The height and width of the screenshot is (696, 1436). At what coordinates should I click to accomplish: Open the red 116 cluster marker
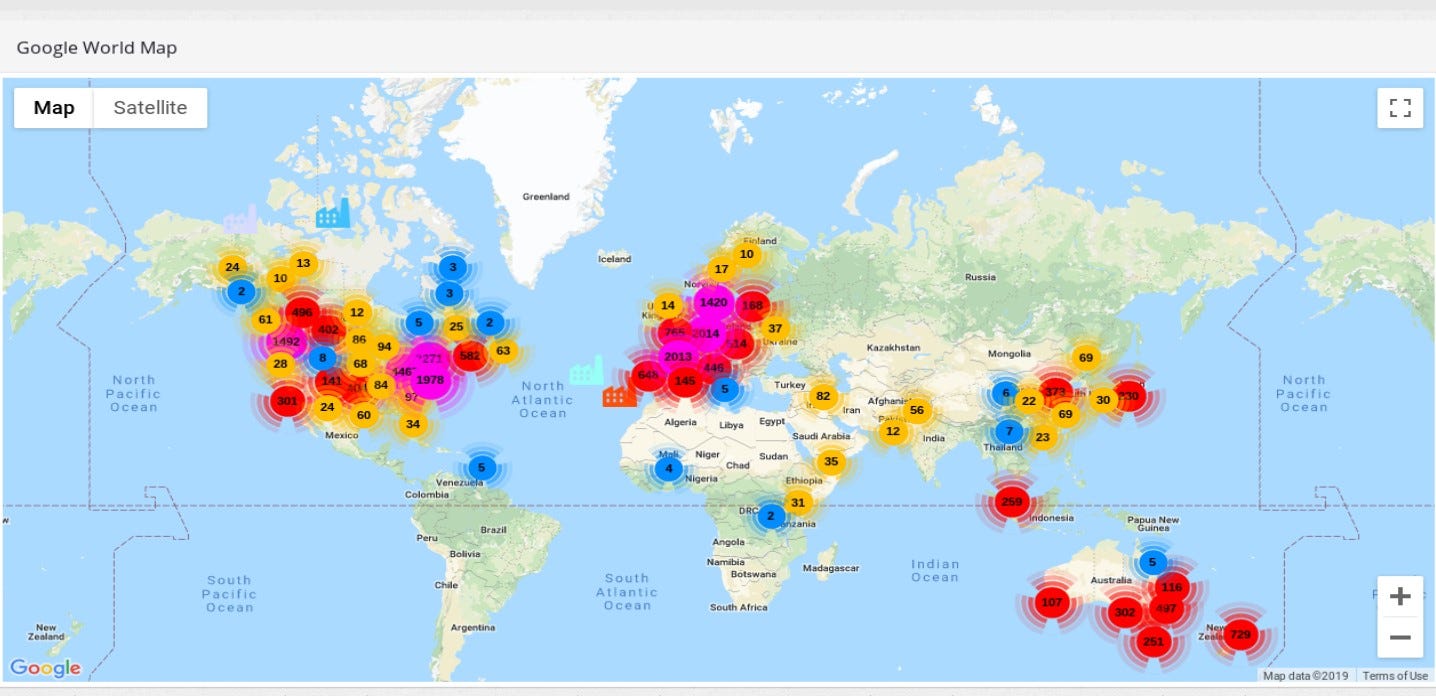click(1172, 587)
